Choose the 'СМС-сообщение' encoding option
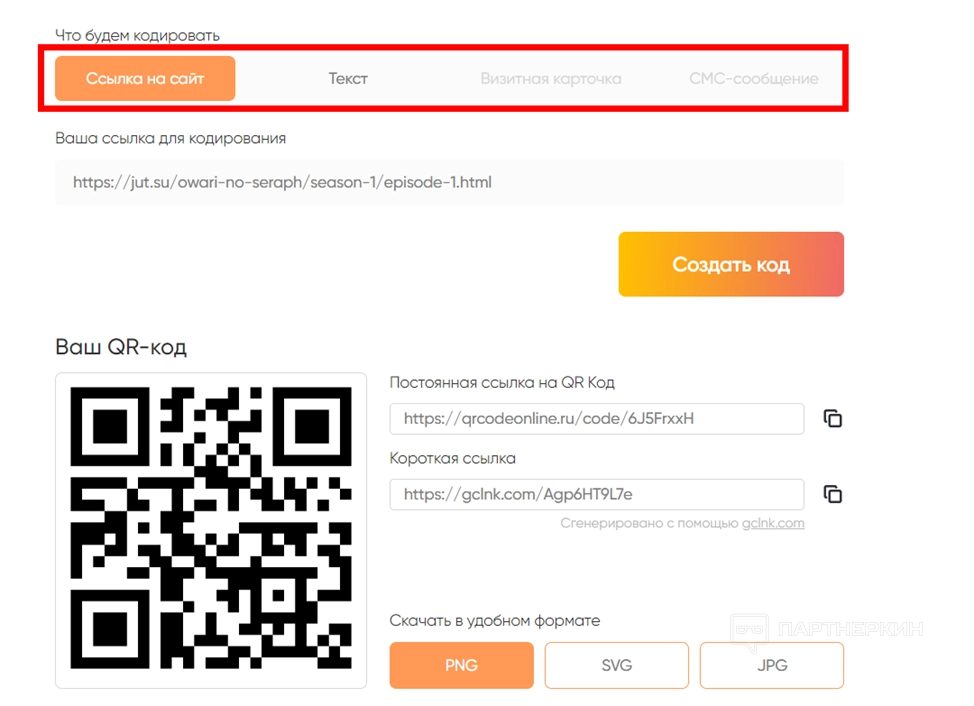974x706 pixels. 753,79
